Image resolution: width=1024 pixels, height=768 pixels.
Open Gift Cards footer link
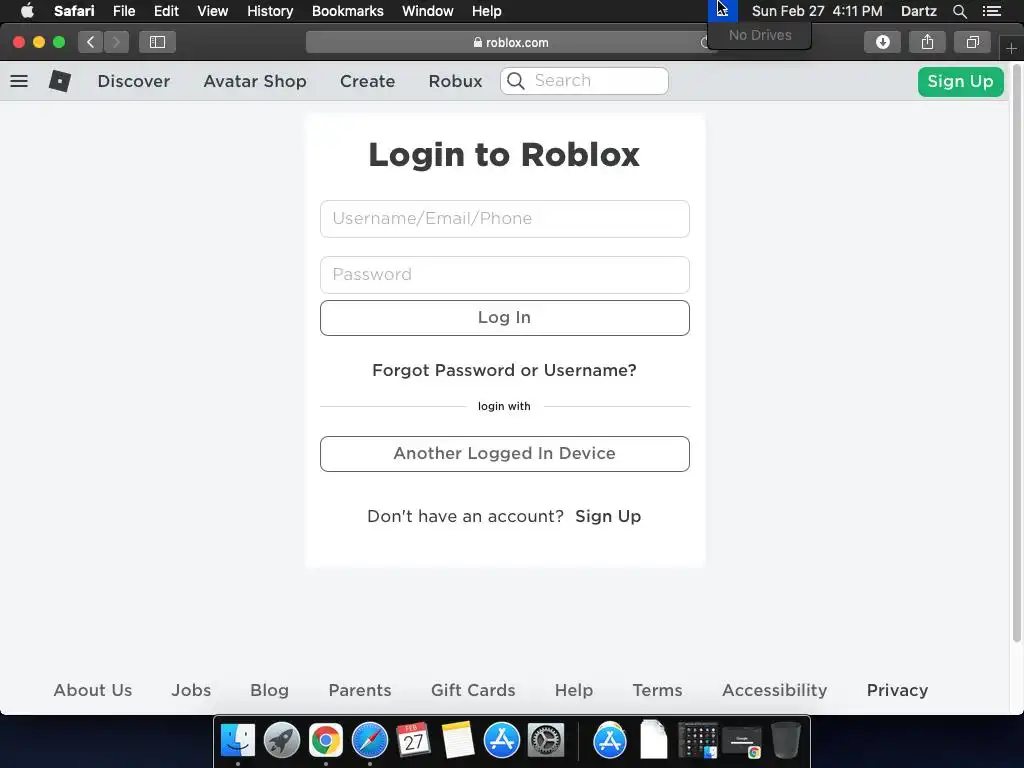coord(473,690)
